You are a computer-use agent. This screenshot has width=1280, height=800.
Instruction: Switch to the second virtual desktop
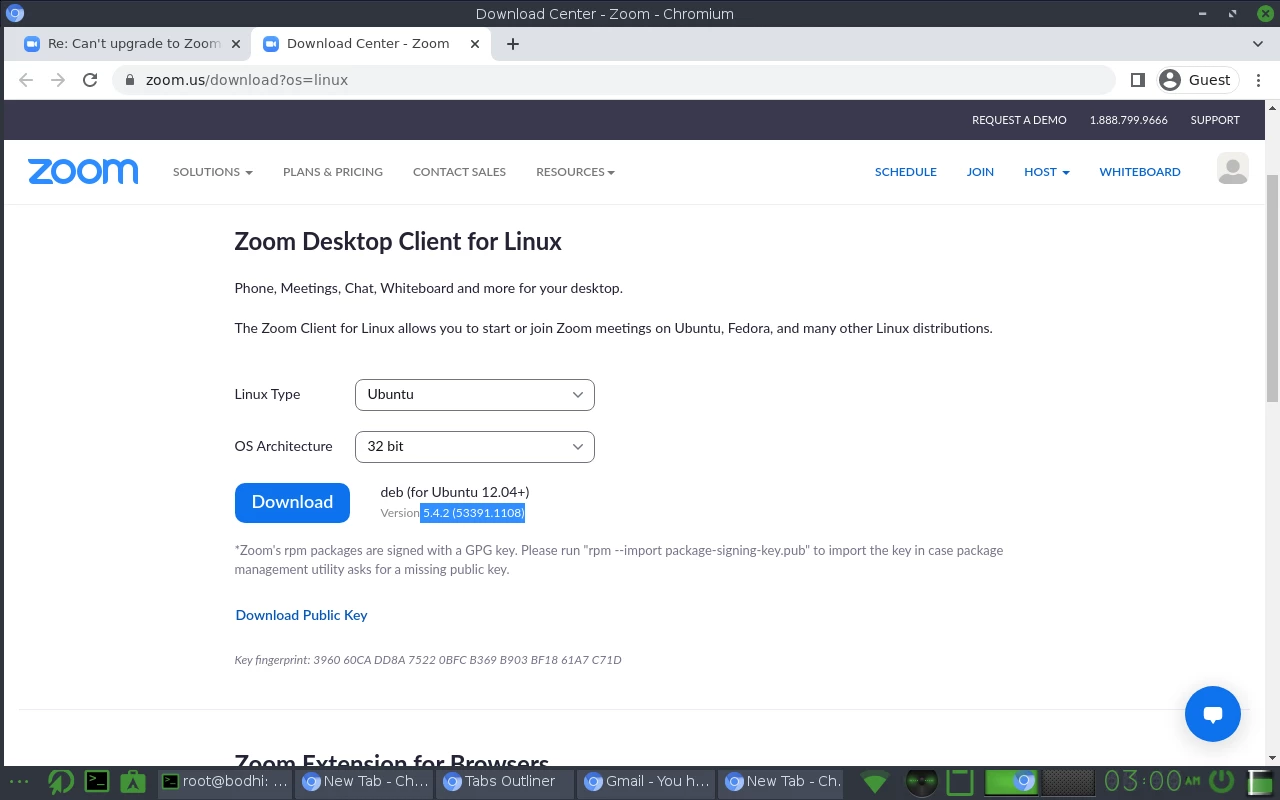coord(1068,782)
